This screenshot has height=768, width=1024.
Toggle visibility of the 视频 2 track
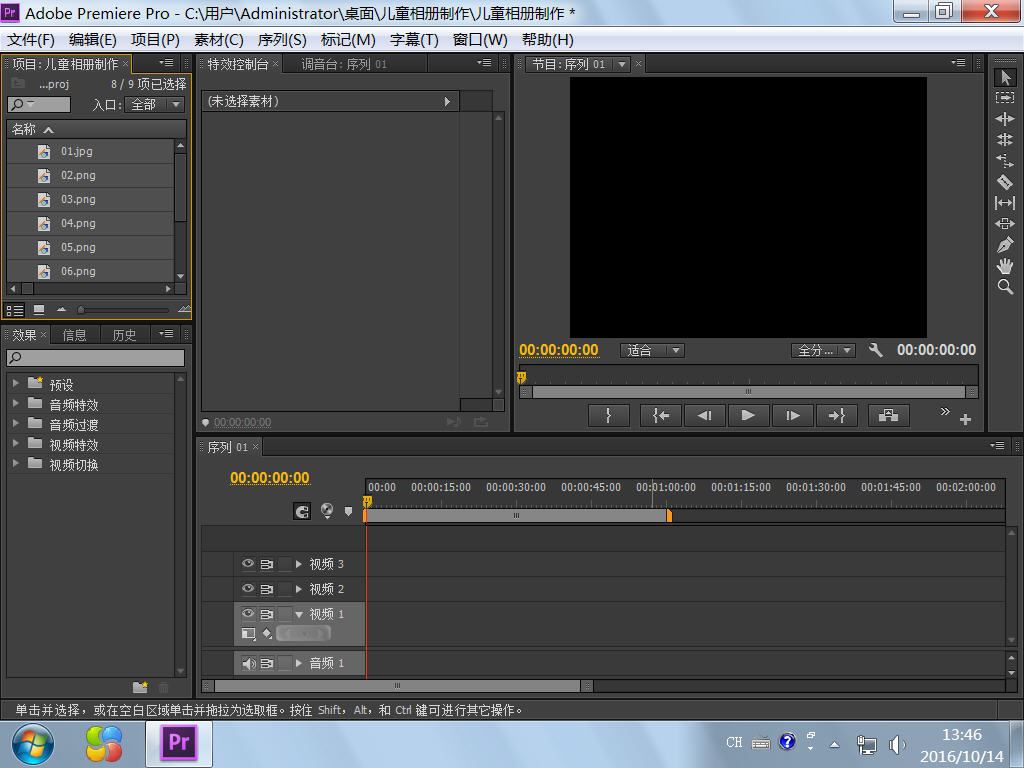click(x=248, y=589)
